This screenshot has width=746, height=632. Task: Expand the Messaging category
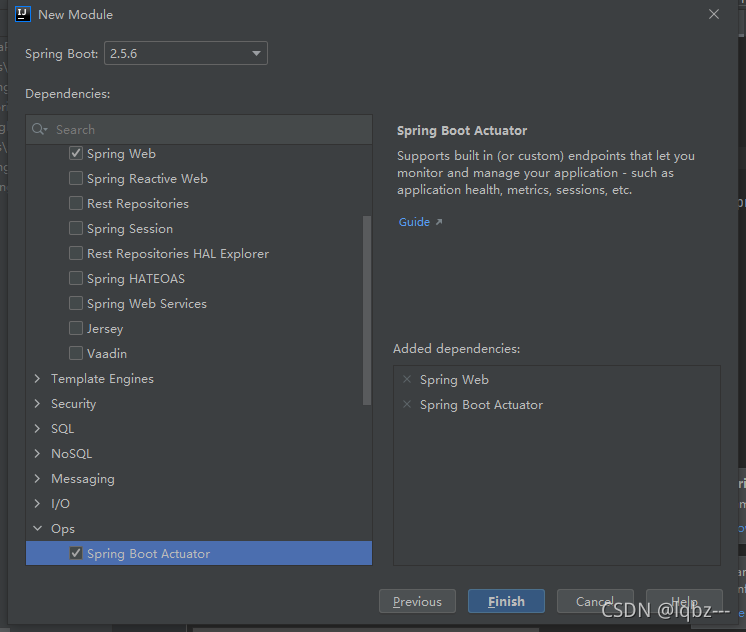pyautogui.click(x=38, y=478)
